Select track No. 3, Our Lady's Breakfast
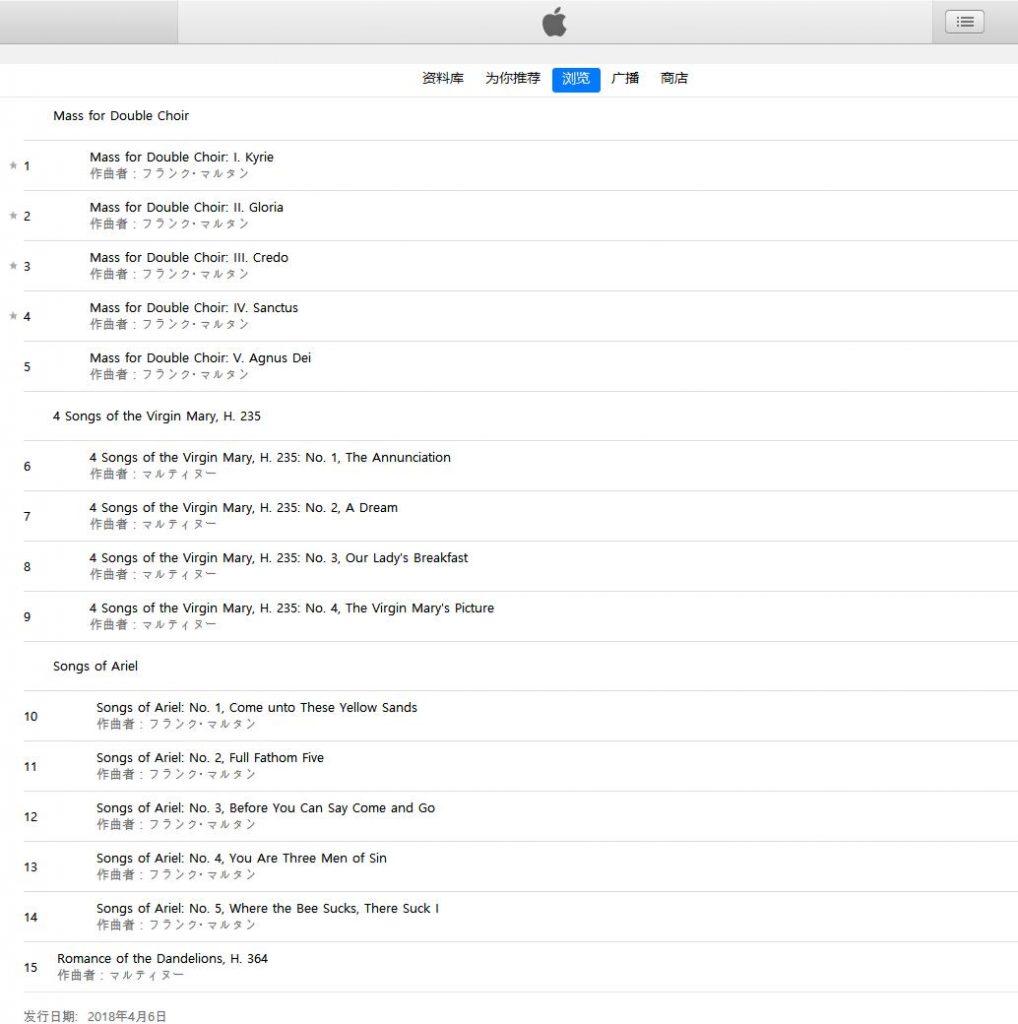The height and width of the screenshot is (1024, 1018). (520, 566)
